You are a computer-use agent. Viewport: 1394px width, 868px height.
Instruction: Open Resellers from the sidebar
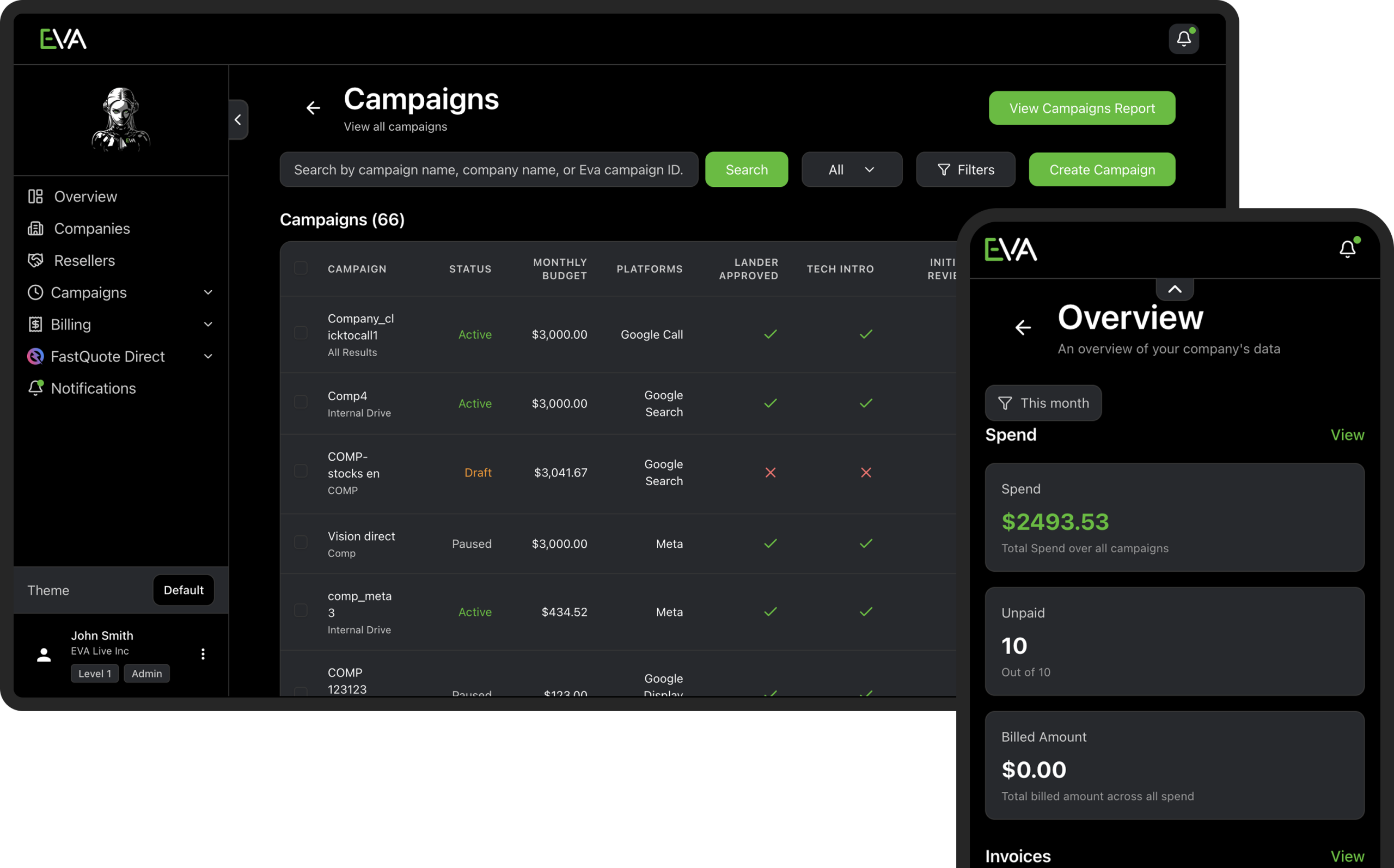84,261
